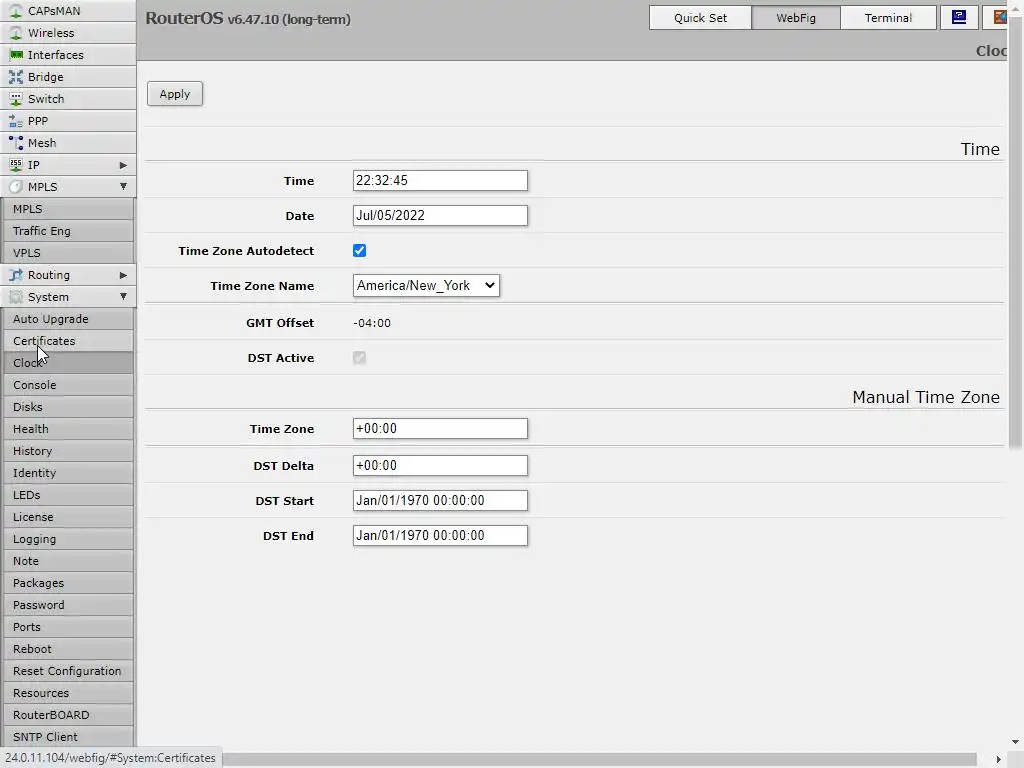The height and width of the screenshot is (768, 1024).
Task: Open History in System menu
Action: coord(69,451)
